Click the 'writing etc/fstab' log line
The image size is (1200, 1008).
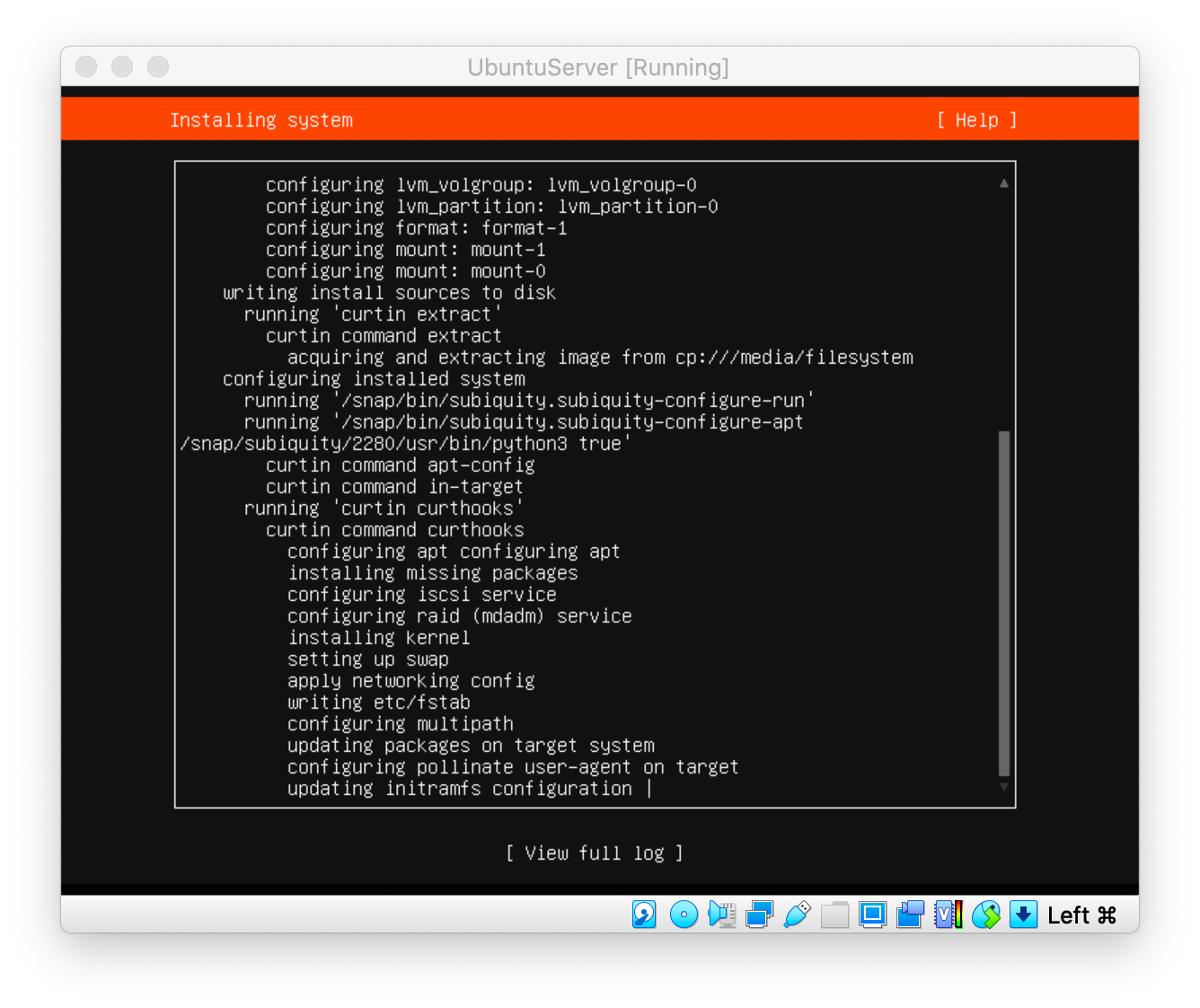click(x=379, y=703)
